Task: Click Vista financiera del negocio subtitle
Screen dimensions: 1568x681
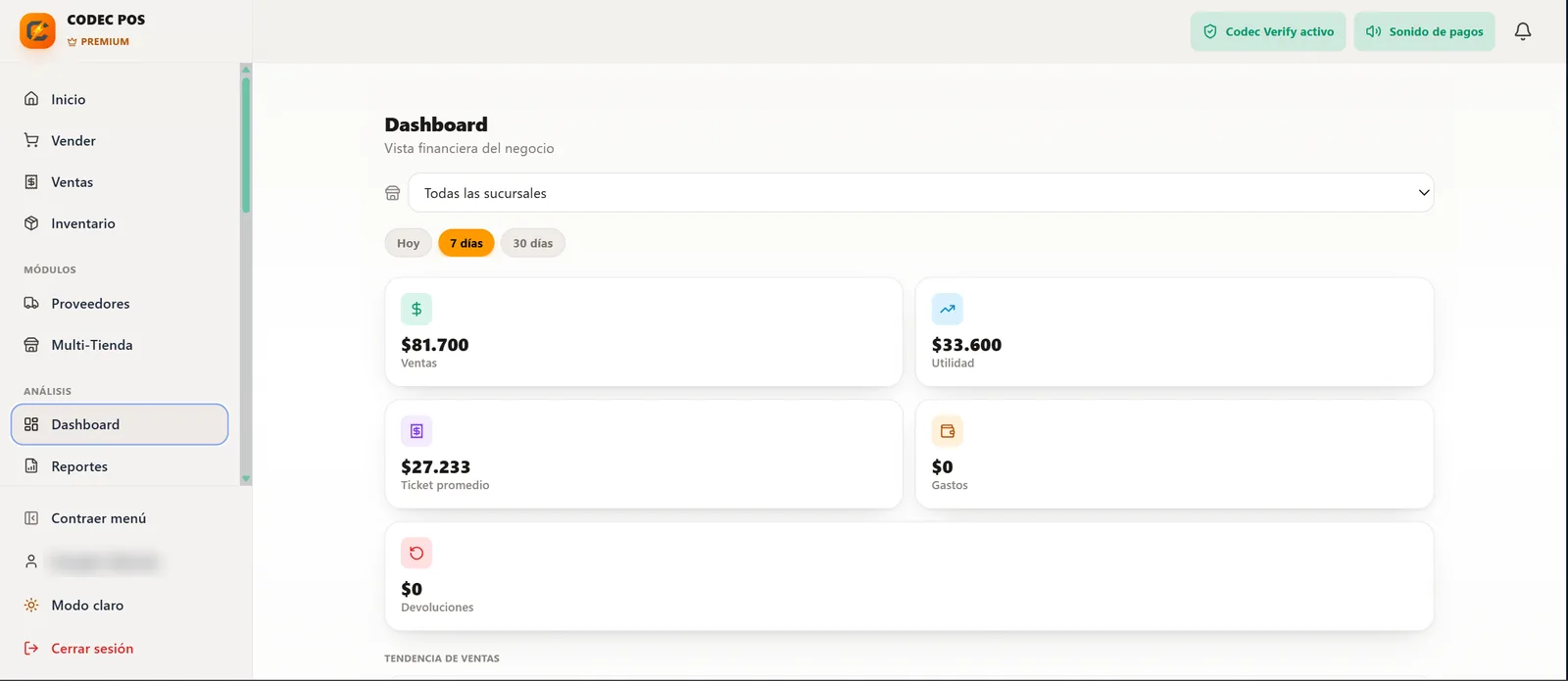Action: [x=469, y=148]
